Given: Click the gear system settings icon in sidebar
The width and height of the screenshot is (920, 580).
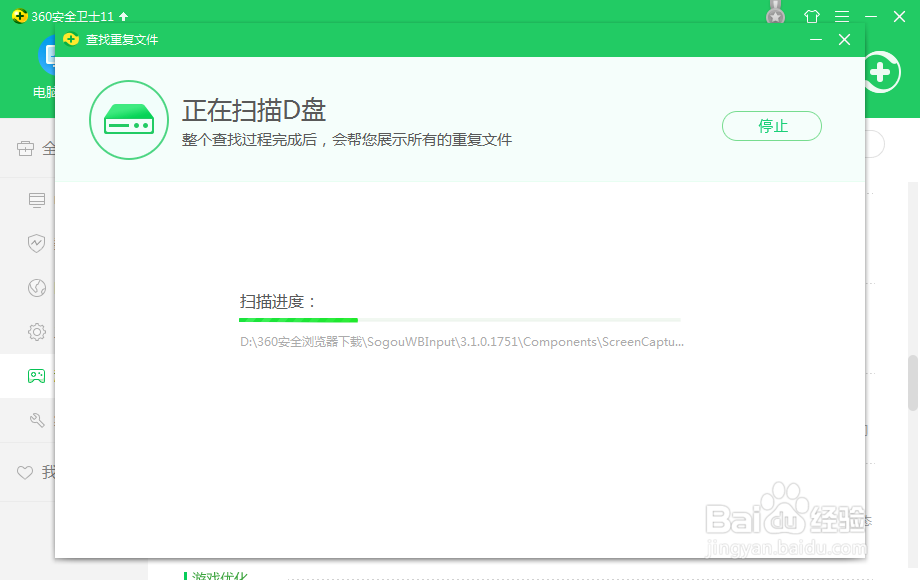Looking at the screenshot, I should point(37,332).
